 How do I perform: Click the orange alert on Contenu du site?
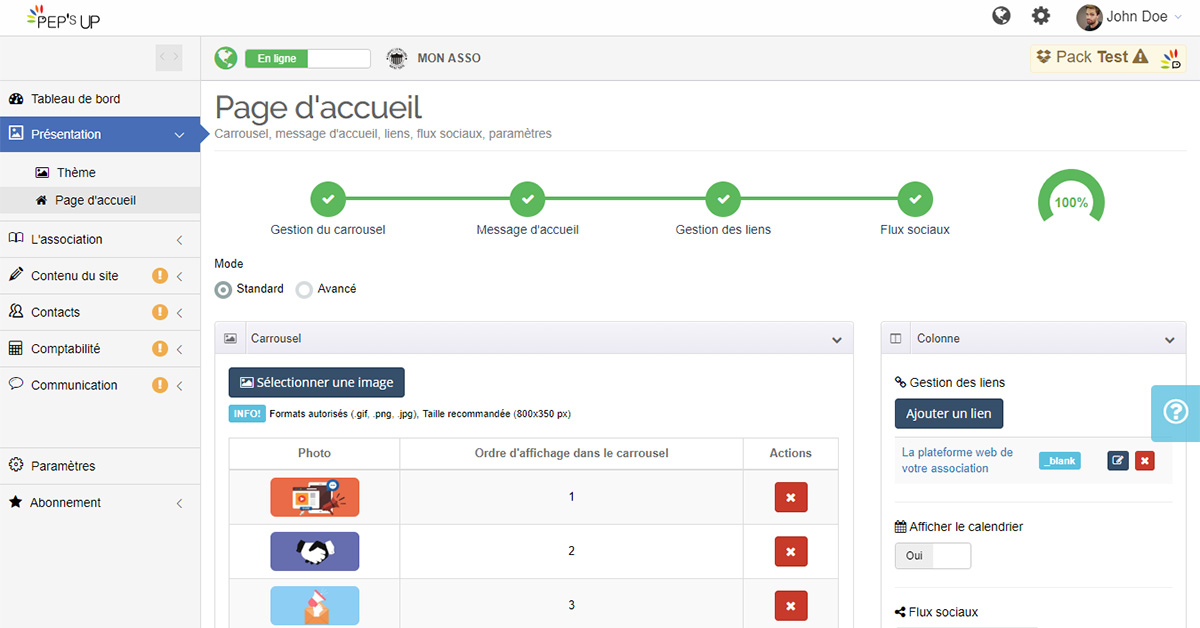coord(159,276)
